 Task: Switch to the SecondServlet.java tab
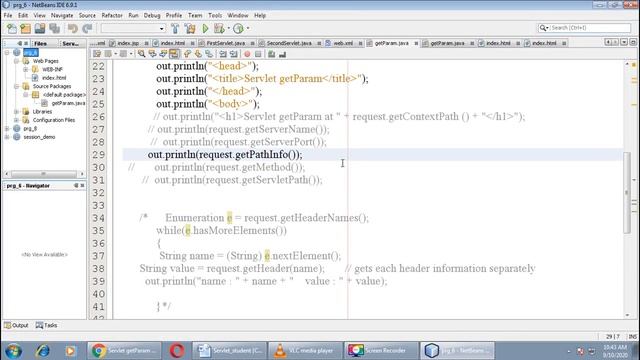coord(289,43)
